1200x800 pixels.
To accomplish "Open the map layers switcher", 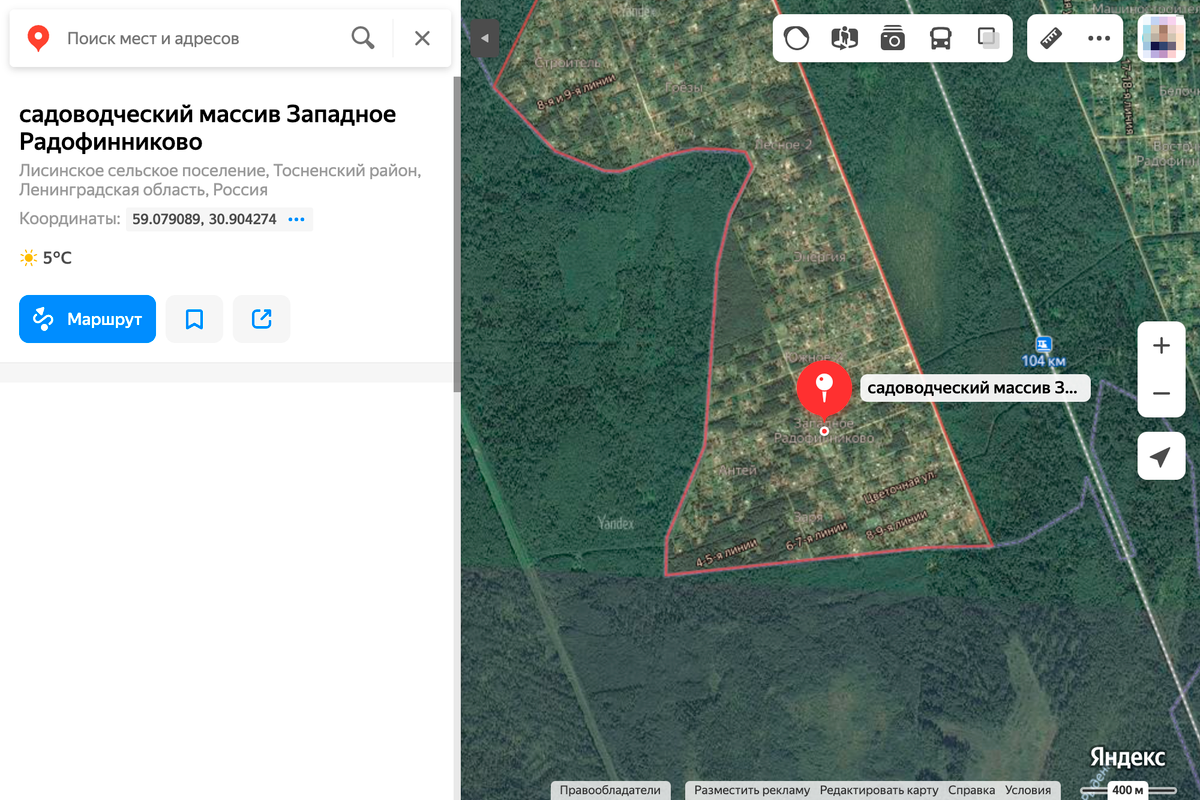I will (989, 39).
